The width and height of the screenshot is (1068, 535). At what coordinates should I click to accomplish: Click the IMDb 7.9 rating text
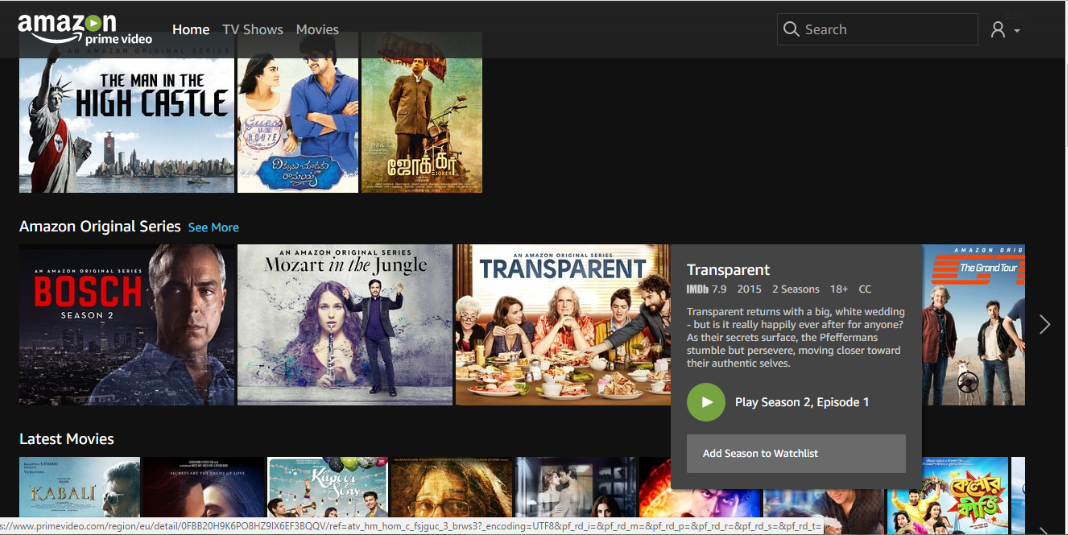(706, 289)
